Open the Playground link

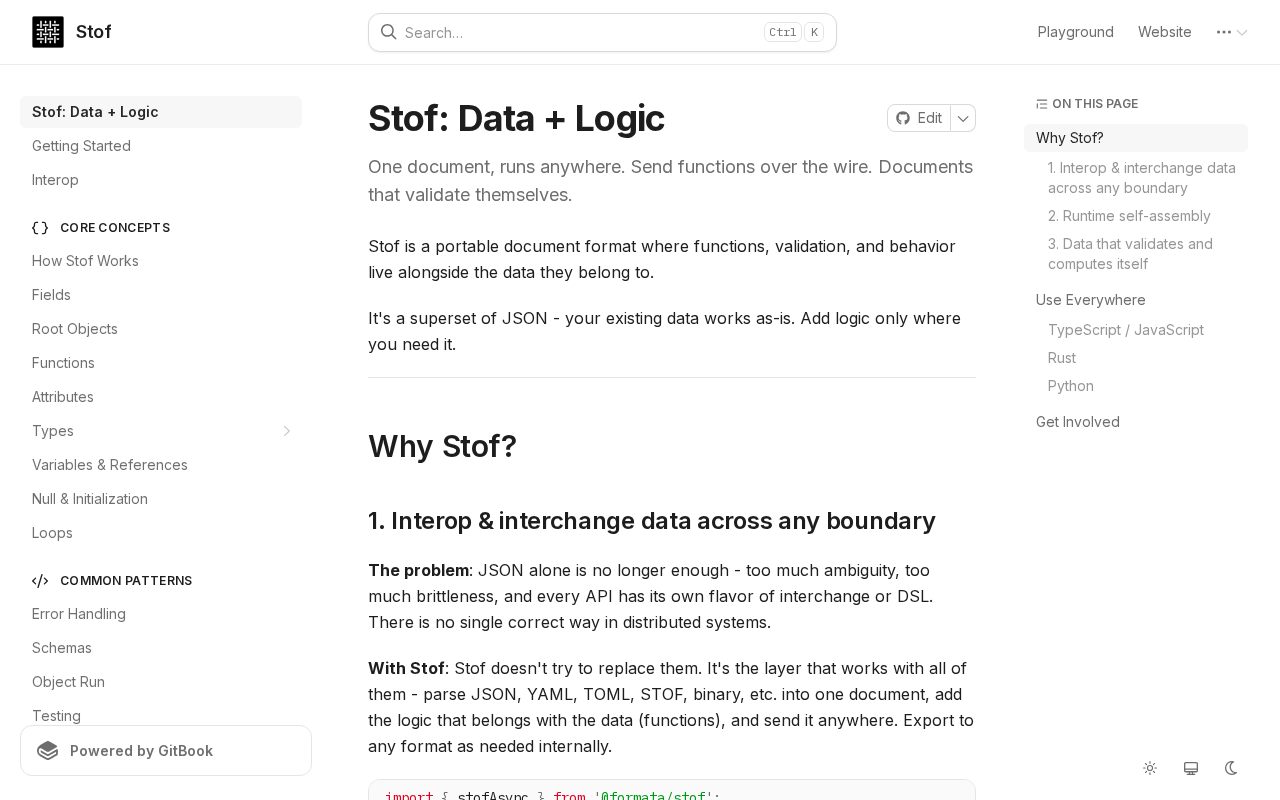click(x=1075, y=32)
